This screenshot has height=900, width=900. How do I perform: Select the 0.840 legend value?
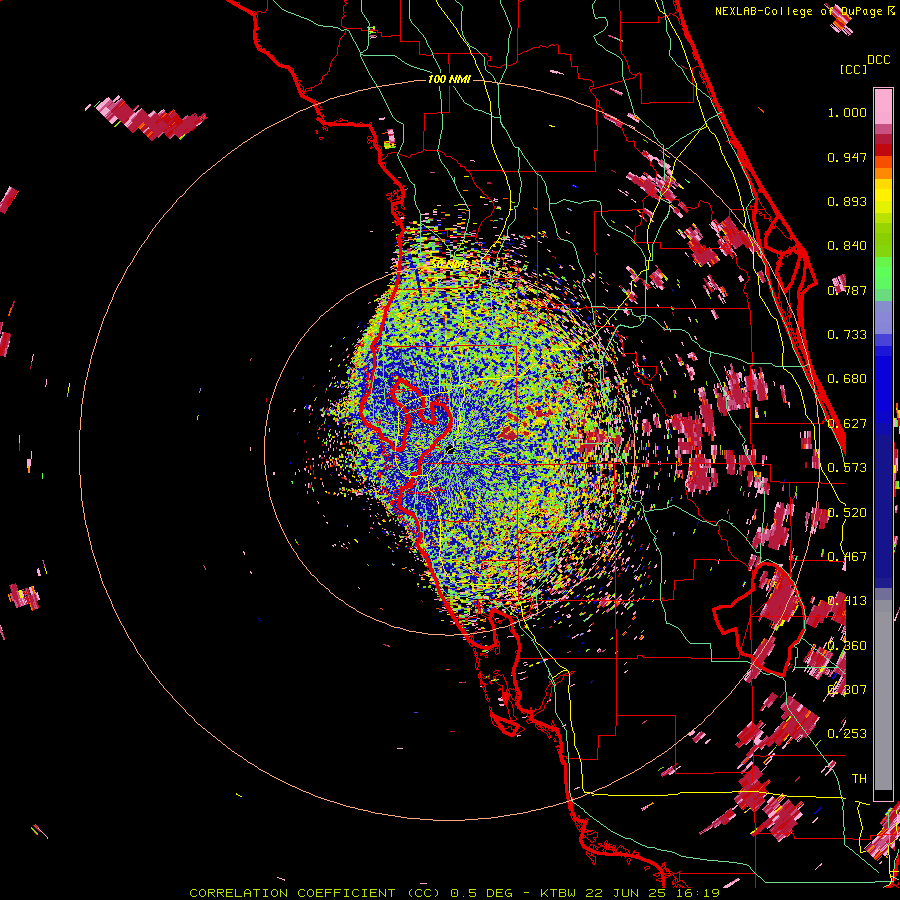tap(847, 245)
